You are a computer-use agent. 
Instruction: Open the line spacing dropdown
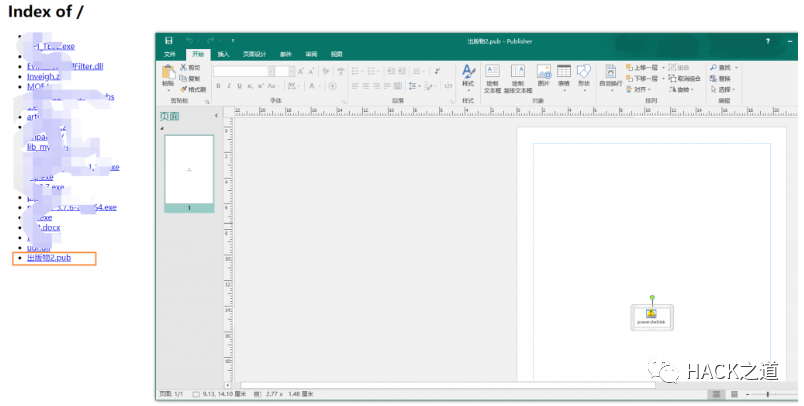[x=414, y=86]
